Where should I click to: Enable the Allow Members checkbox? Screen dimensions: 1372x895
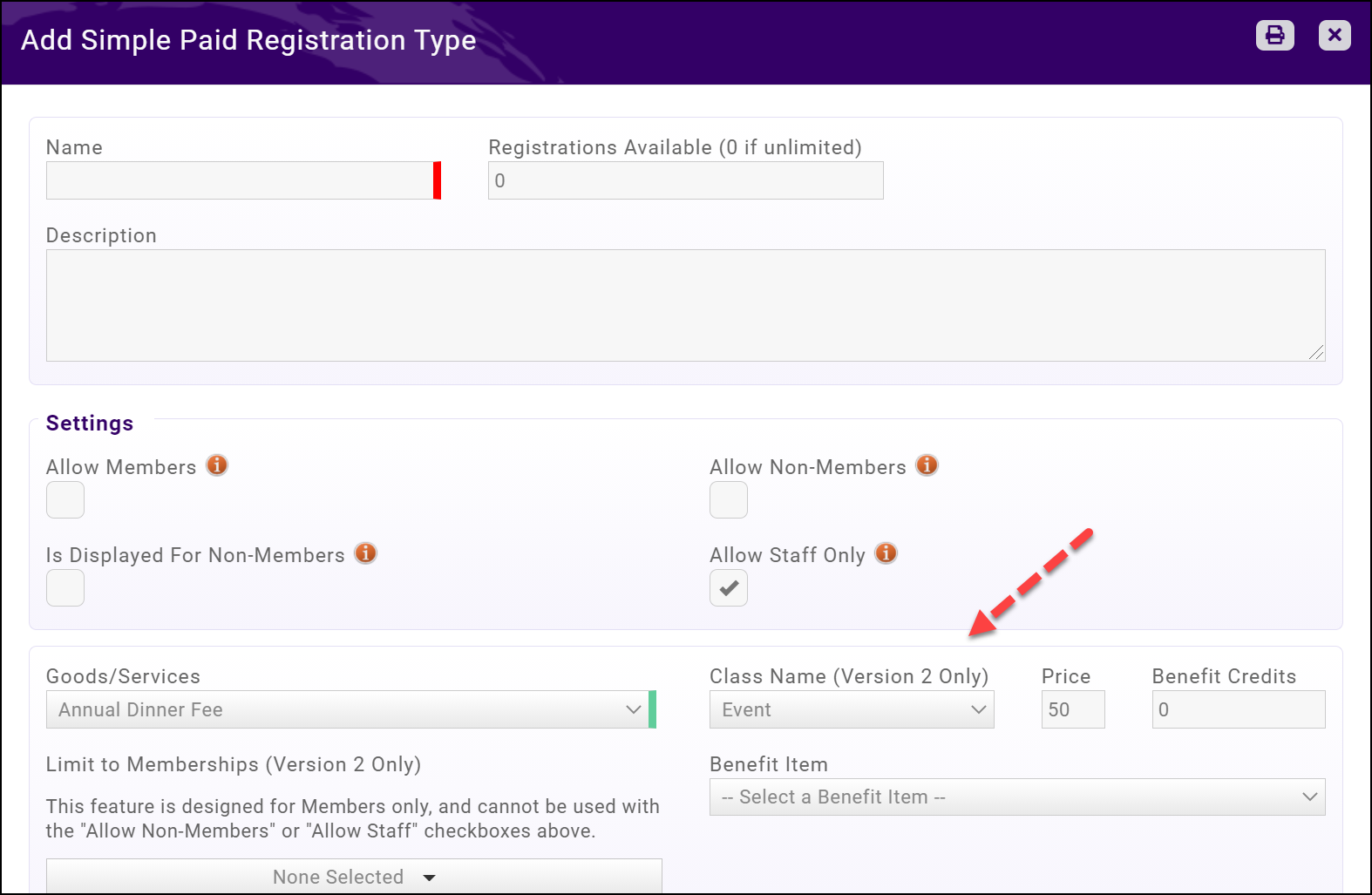point(65,500)
